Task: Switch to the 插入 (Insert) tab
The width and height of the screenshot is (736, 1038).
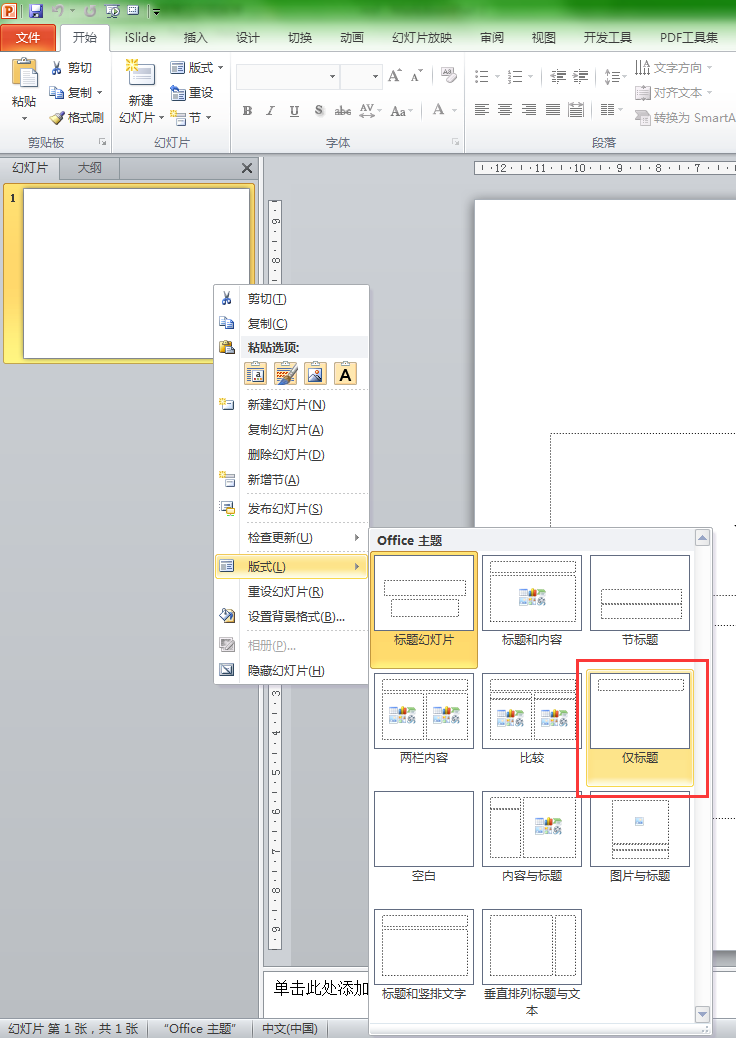Action: [195, 38]
